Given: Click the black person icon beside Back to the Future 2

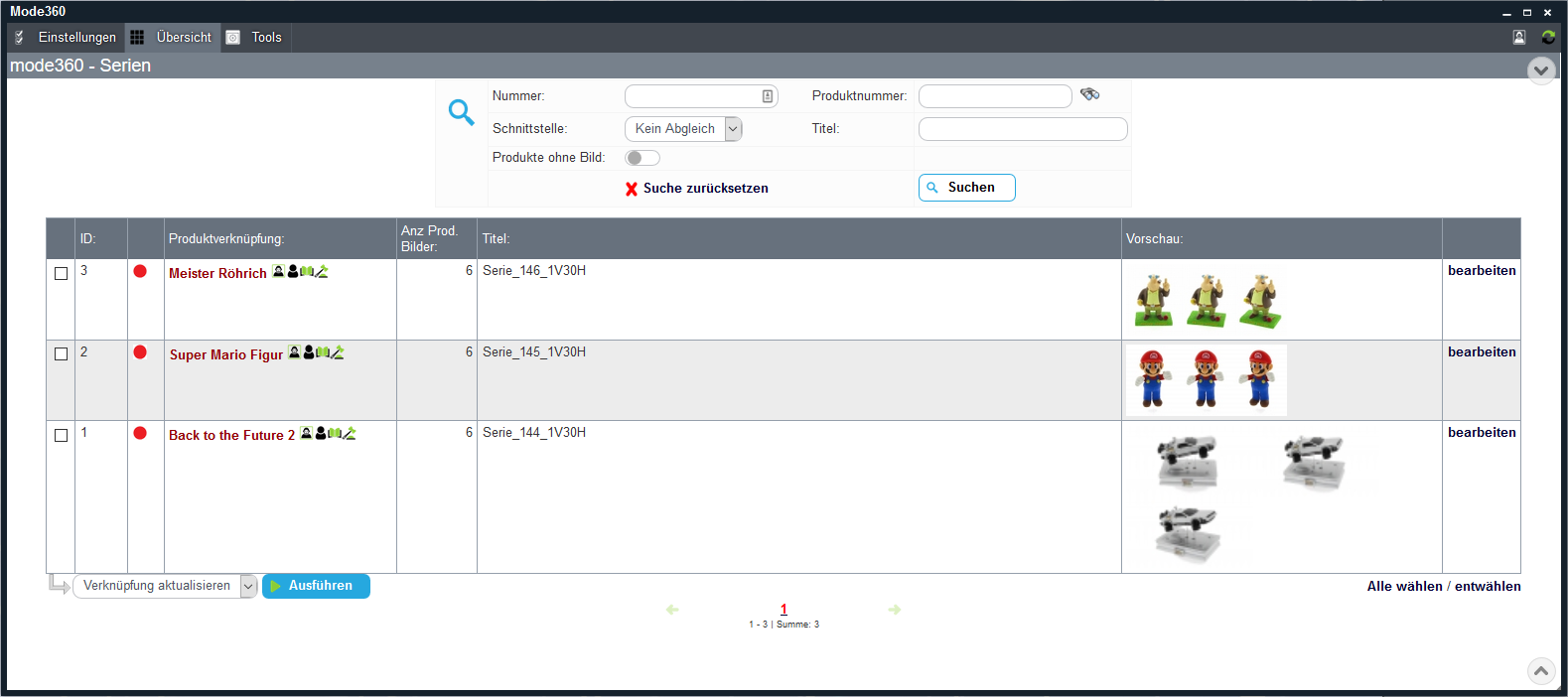Looking at the screenshot, I should [321, 433].
